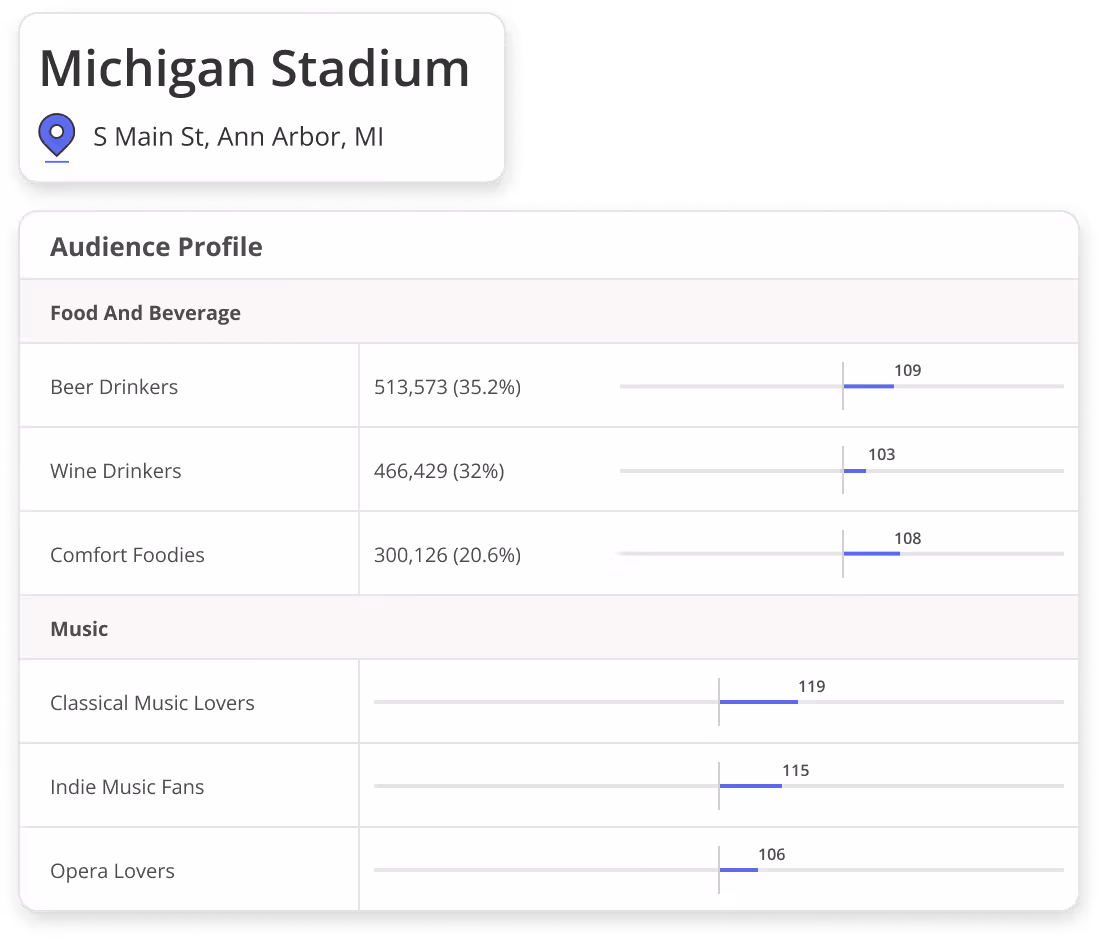Click the Comfort Foodies index marker at 108
The width and height of the screenshot is (1102, 940).
pos(871,554)
